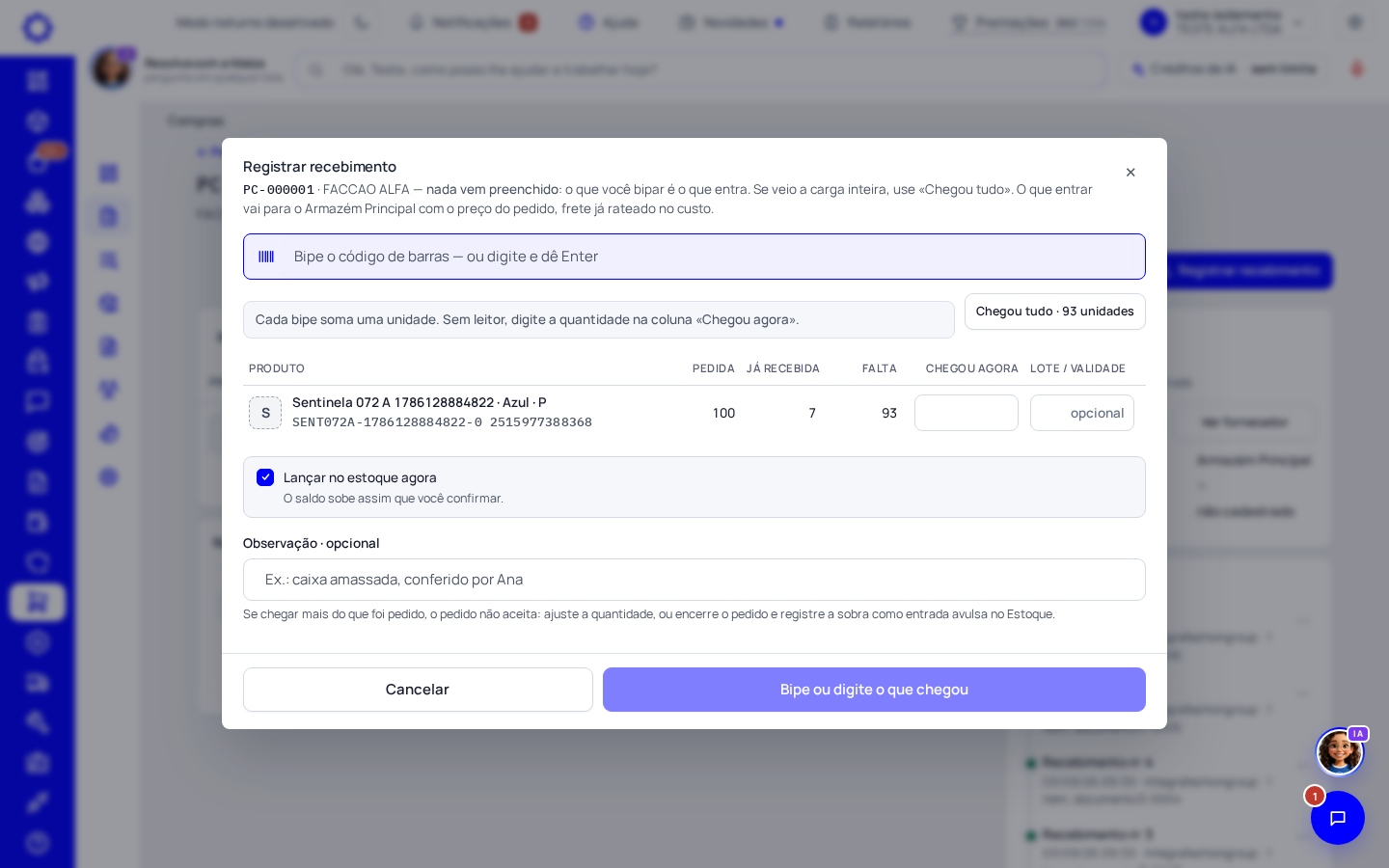Click the blurred 'Registrar recebimento' background button

1249,271
